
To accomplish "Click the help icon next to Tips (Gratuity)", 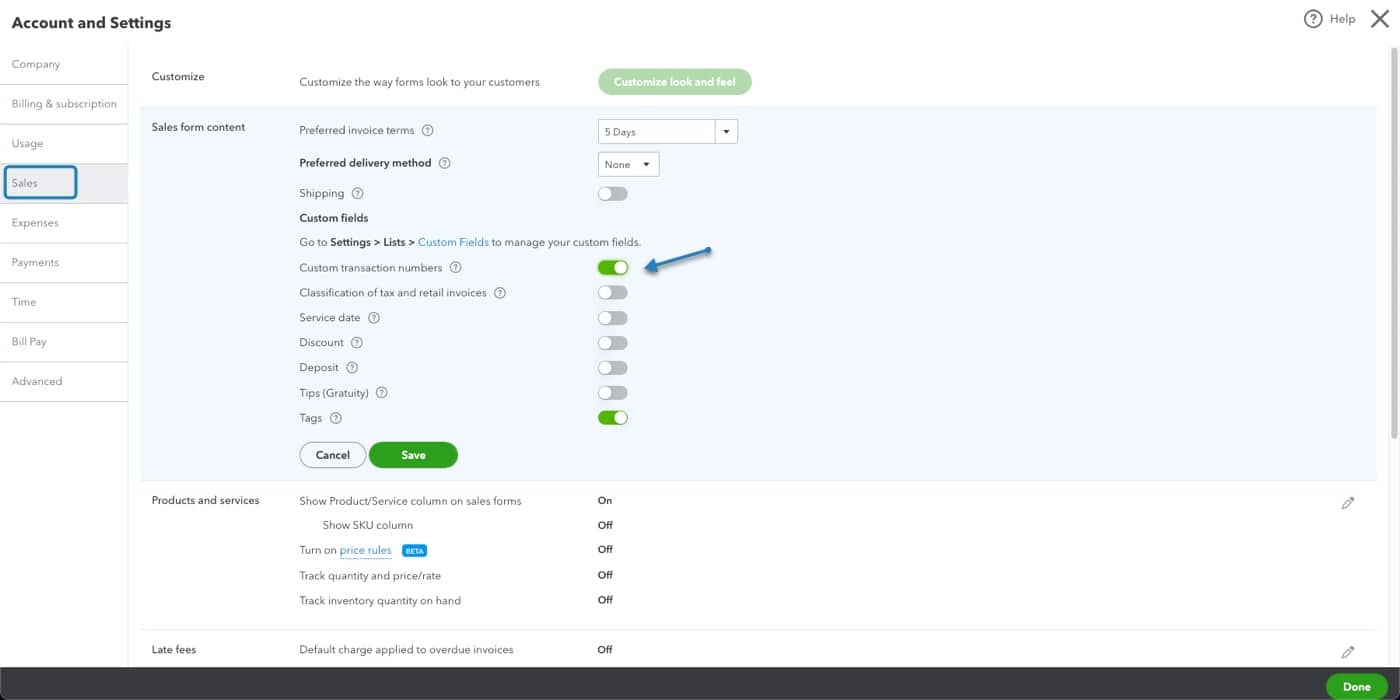I will pyautogui.click(x=381, y=393).
